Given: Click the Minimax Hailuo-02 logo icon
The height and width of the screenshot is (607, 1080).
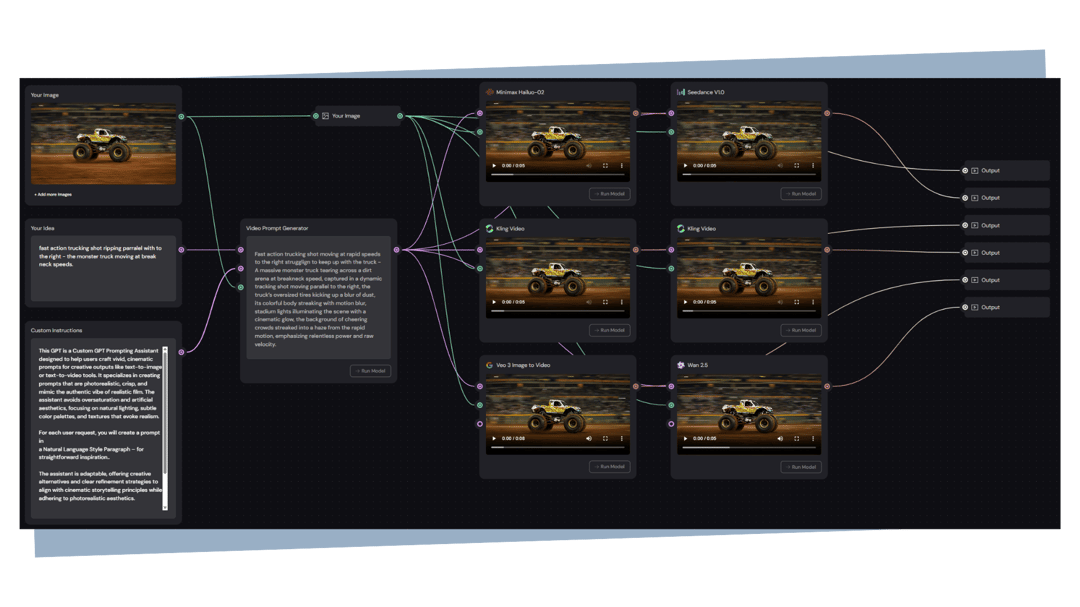Looking at the screenshot, I should [489, 92].
